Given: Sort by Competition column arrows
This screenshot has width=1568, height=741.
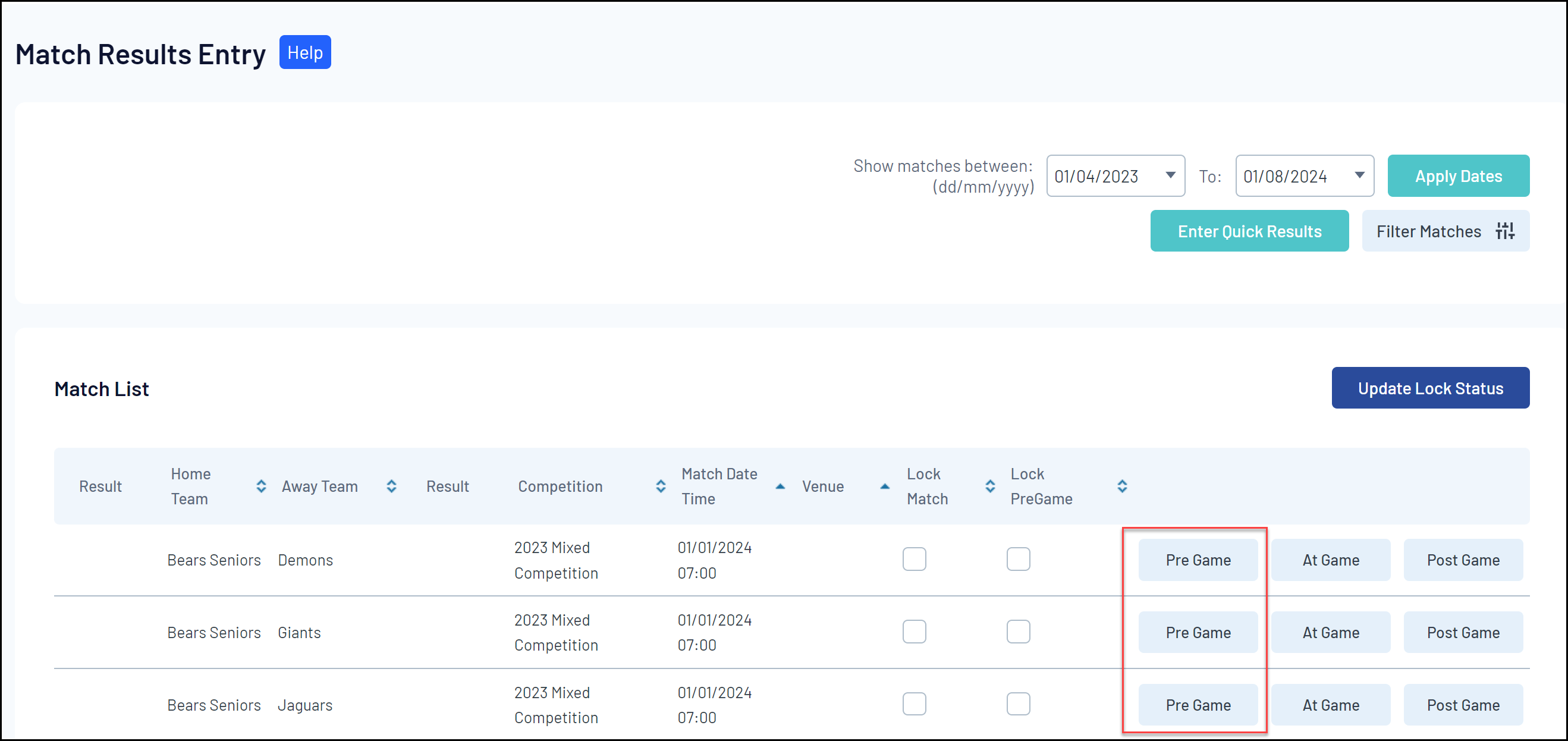Looking at the screenshot, I should click(x=661, y=486).
